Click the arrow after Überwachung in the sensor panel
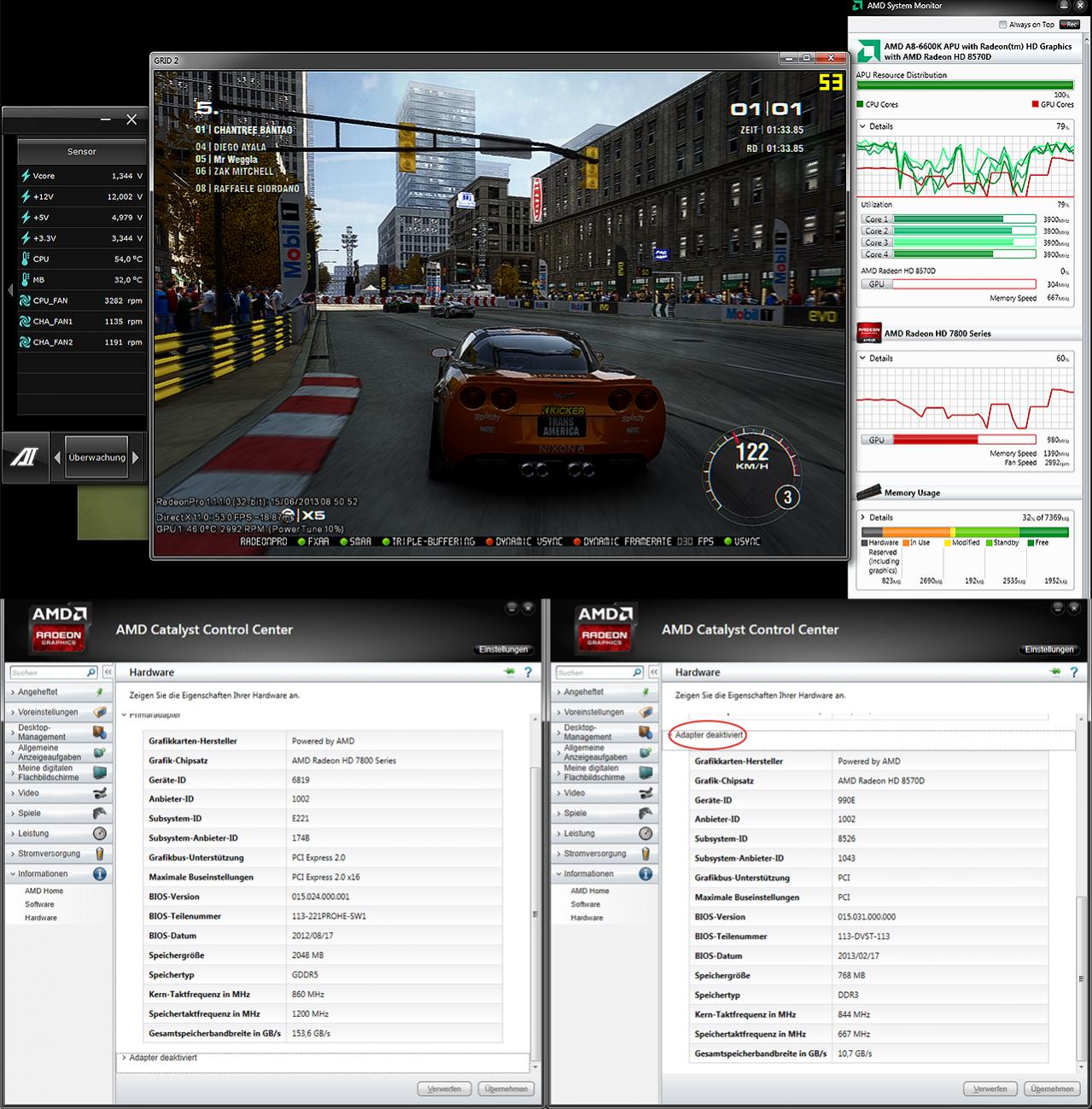 point(135,458)
